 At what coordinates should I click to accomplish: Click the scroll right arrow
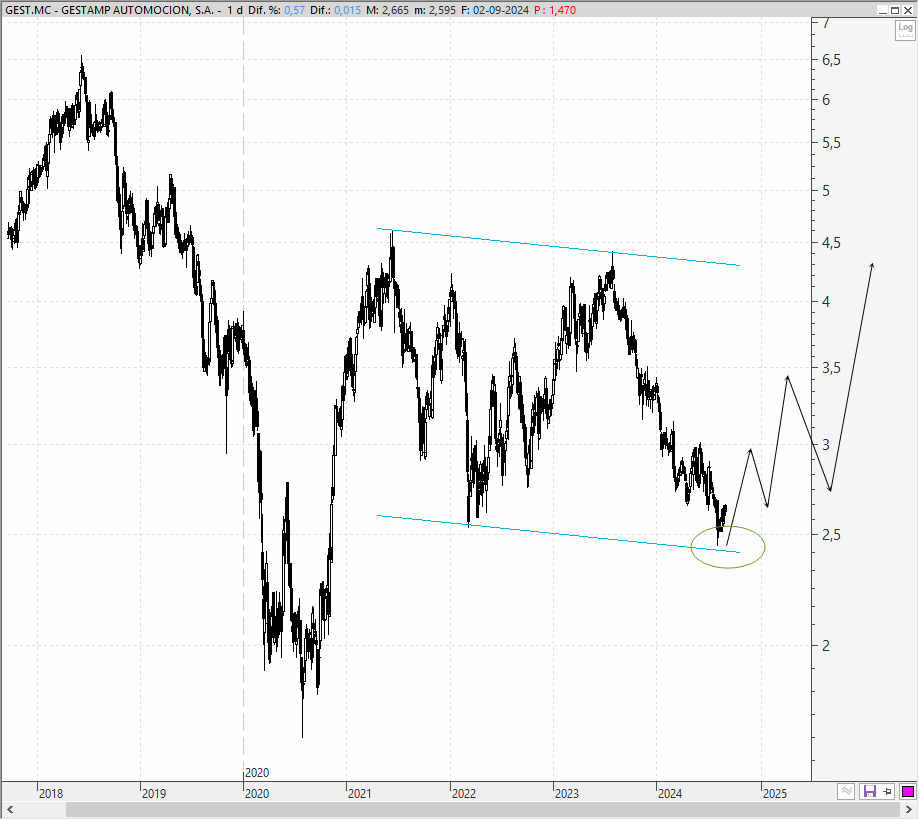[x=909, y=810]
